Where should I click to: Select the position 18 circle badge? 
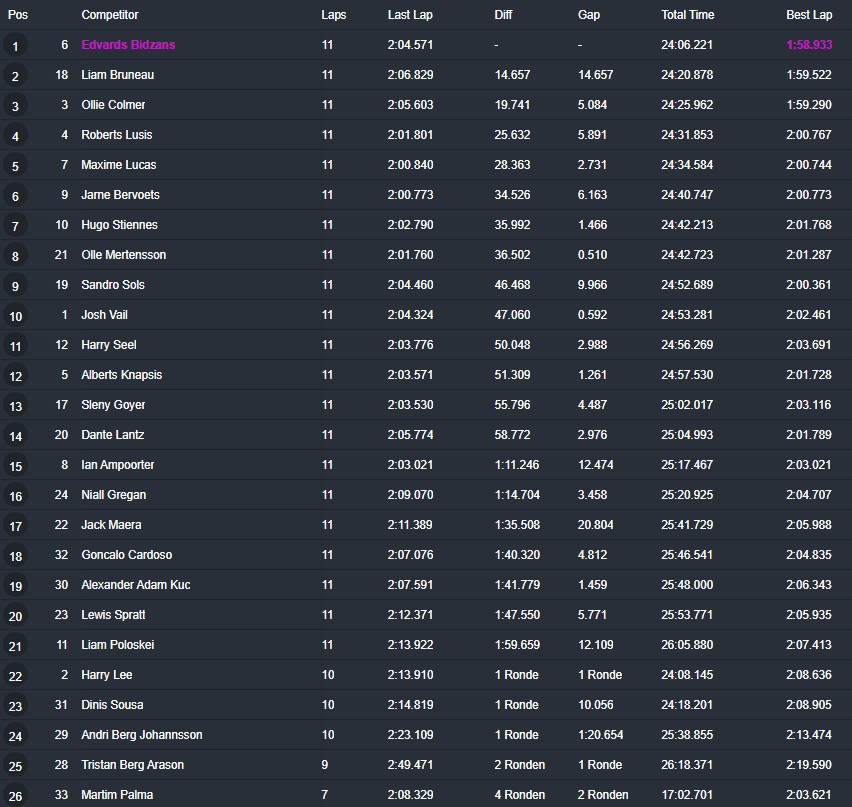point(15,556)
